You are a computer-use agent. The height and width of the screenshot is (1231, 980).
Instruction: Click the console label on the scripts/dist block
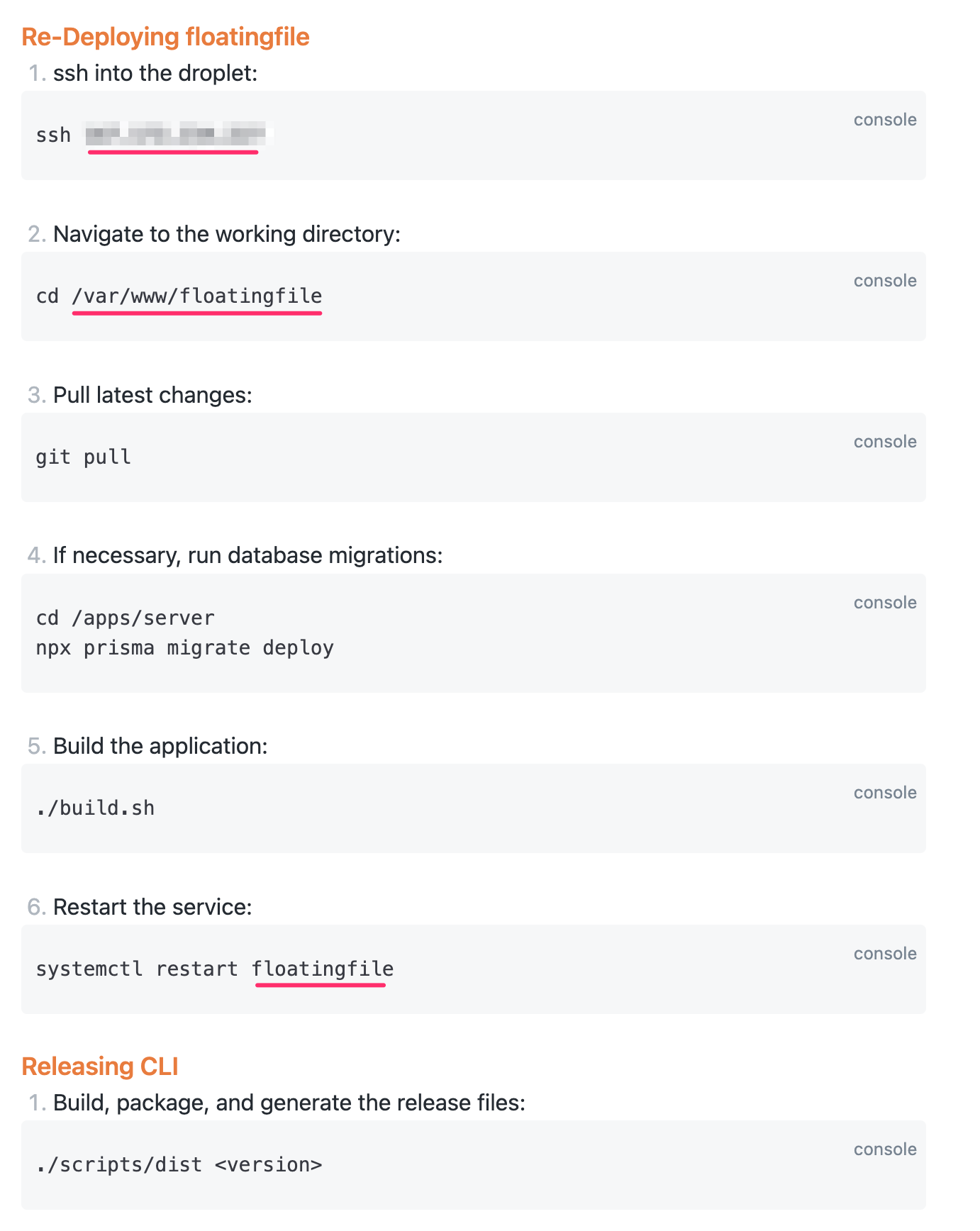click(x=884, y=1149)
